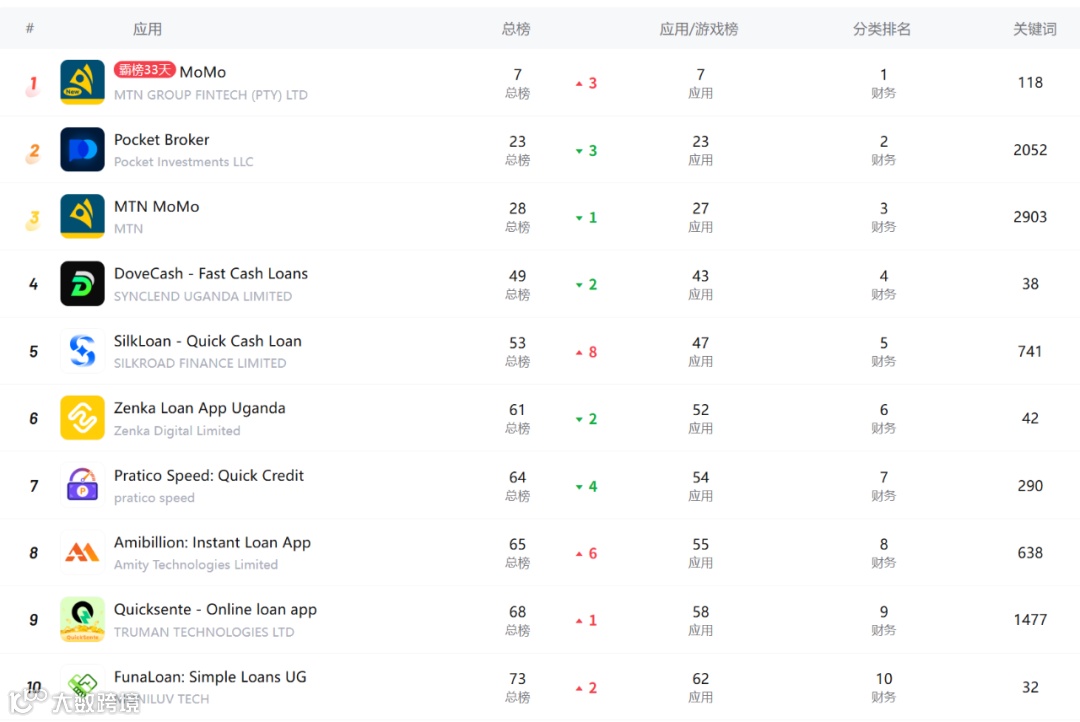Click the red up 3 change indicator for MoMo

[586, 83]
